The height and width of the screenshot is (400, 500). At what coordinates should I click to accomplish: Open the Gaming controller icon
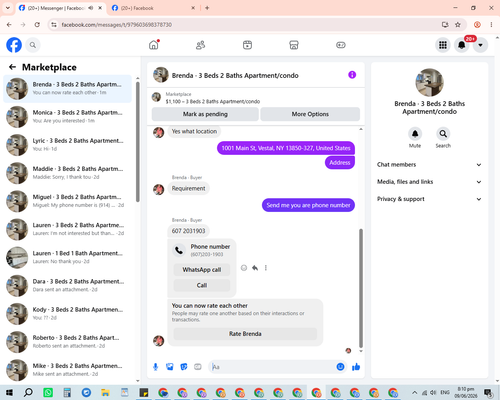click(x=341, y=45)
